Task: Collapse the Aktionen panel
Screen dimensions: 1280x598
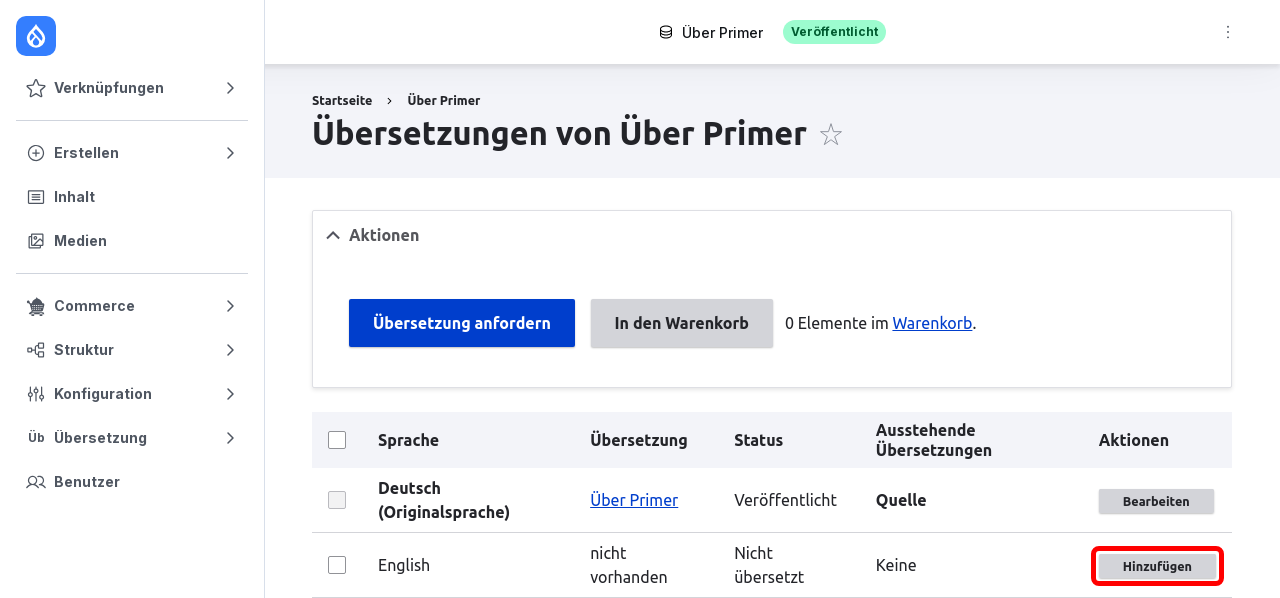Action: 333,235
